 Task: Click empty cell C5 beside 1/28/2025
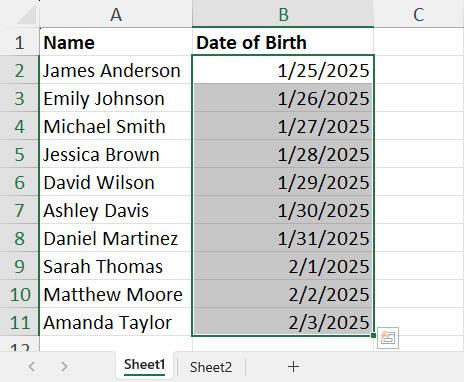(419, 154)
